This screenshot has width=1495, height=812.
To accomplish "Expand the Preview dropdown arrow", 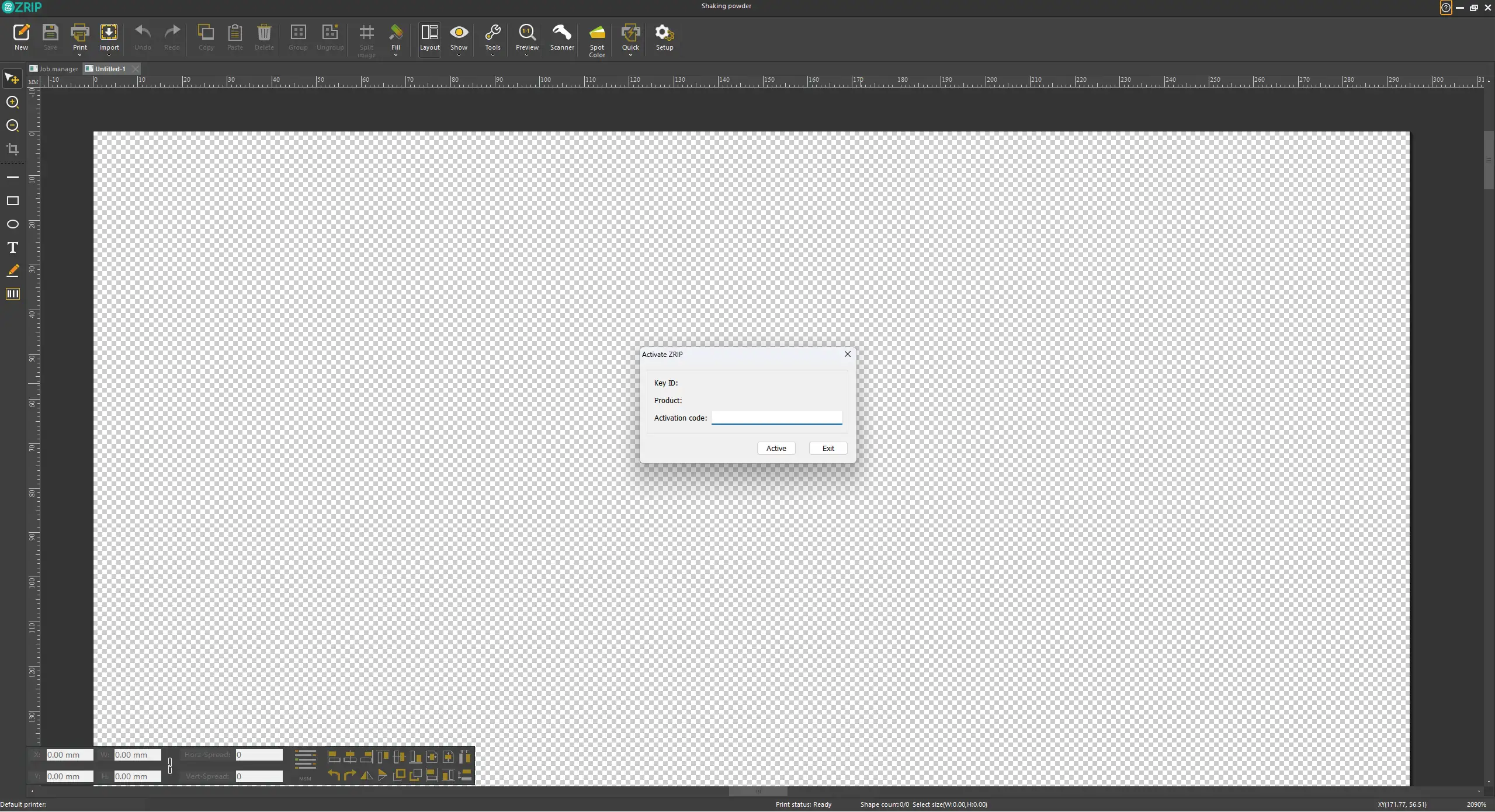I will 527,55.
